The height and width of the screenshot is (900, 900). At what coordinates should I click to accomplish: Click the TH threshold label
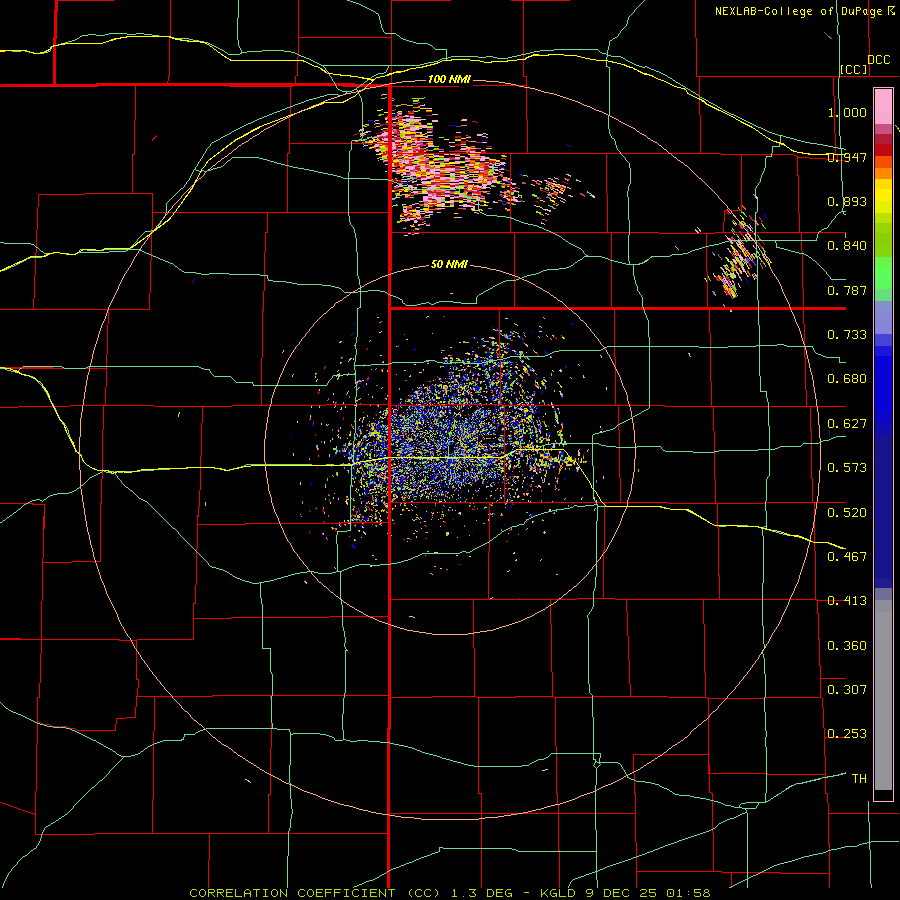[x=859, y=779]
